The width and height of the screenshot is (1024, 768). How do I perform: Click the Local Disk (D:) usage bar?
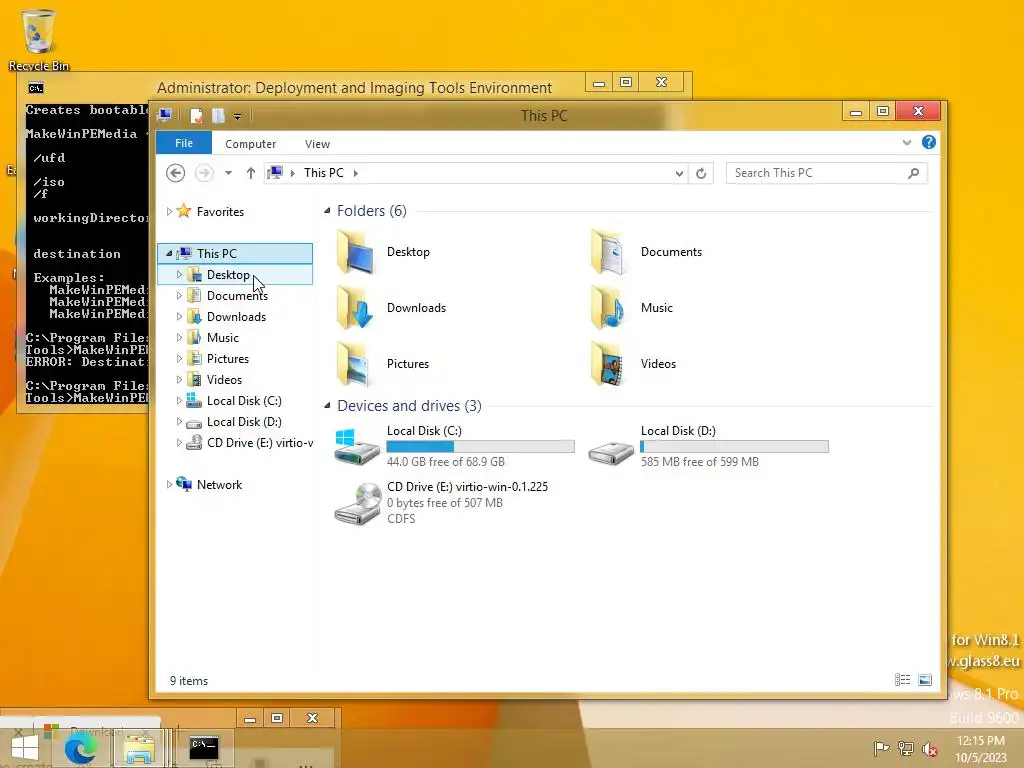coord(735,446)
